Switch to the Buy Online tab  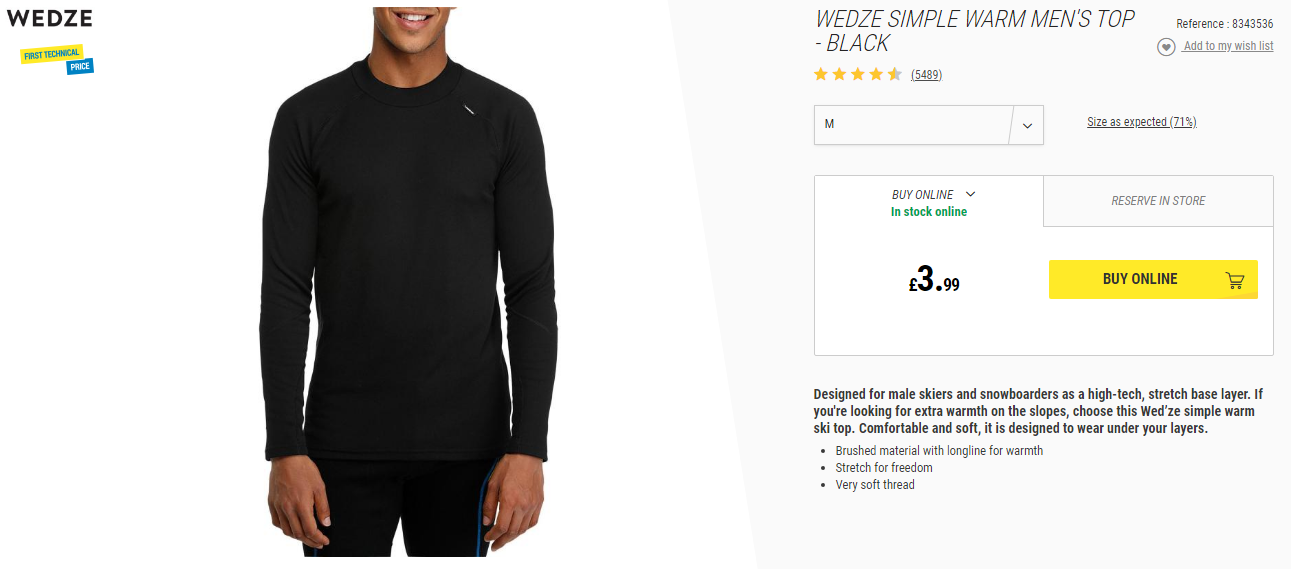point(929,201)
